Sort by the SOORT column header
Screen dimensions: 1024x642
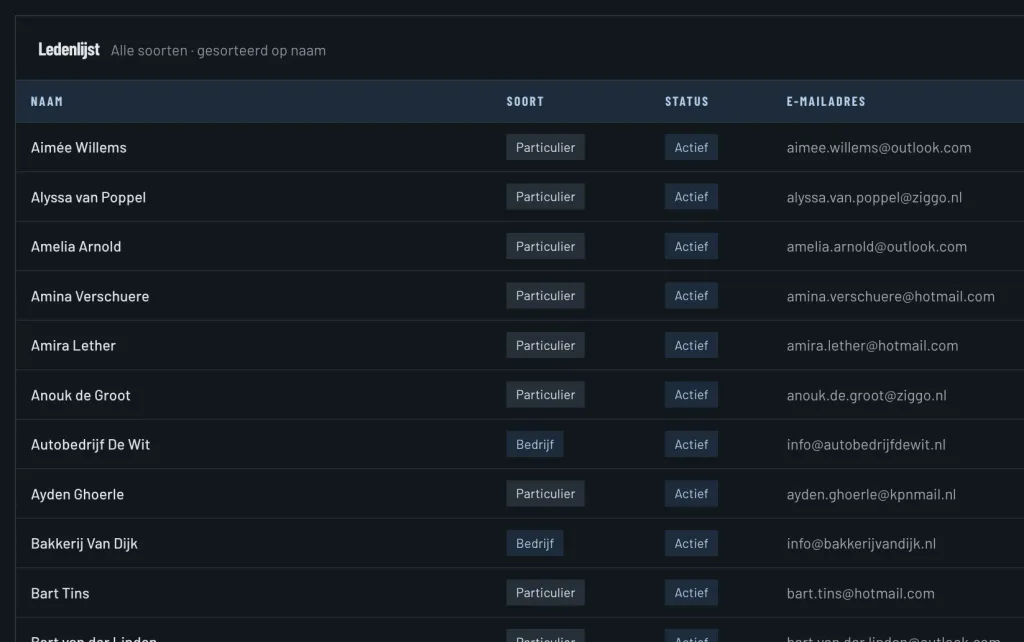click(525, 101)
